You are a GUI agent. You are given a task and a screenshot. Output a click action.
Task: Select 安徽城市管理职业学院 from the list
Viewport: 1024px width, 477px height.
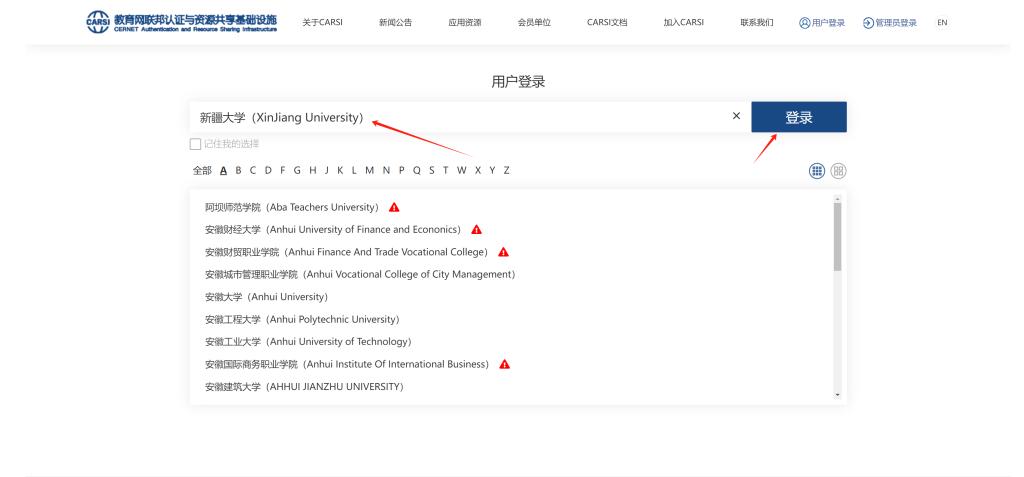pos(360,274)
